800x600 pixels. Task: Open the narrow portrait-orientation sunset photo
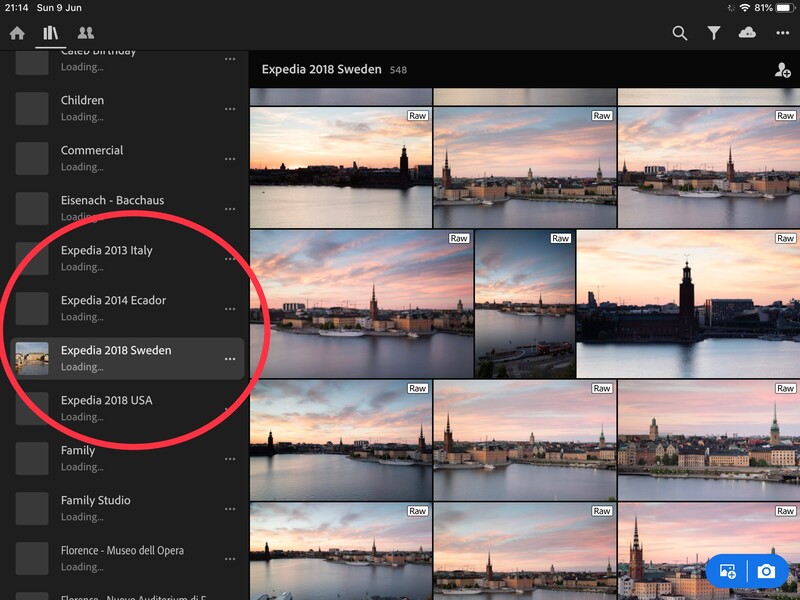(525, 304)
